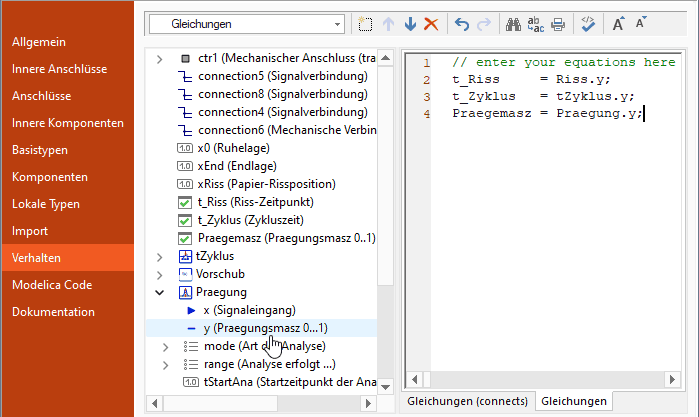Click the undo arrow icon
The width and height of the screenshot is (699, 417).
462,23
